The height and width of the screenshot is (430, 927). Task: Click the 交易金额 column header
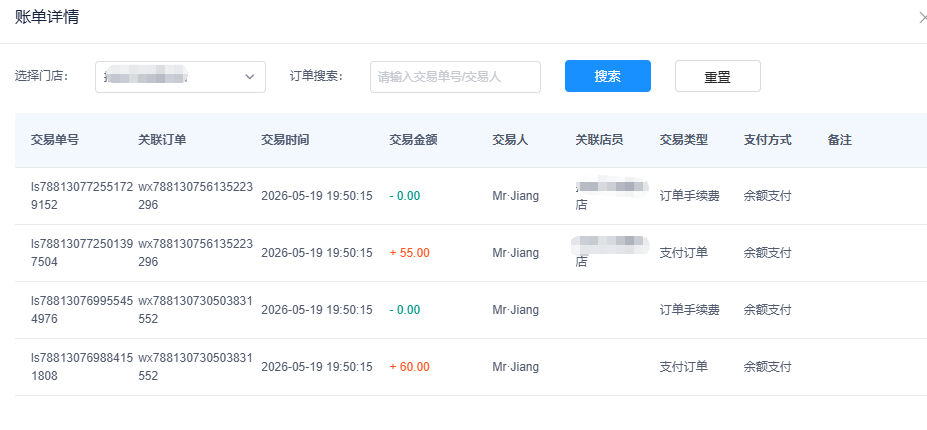413,140
